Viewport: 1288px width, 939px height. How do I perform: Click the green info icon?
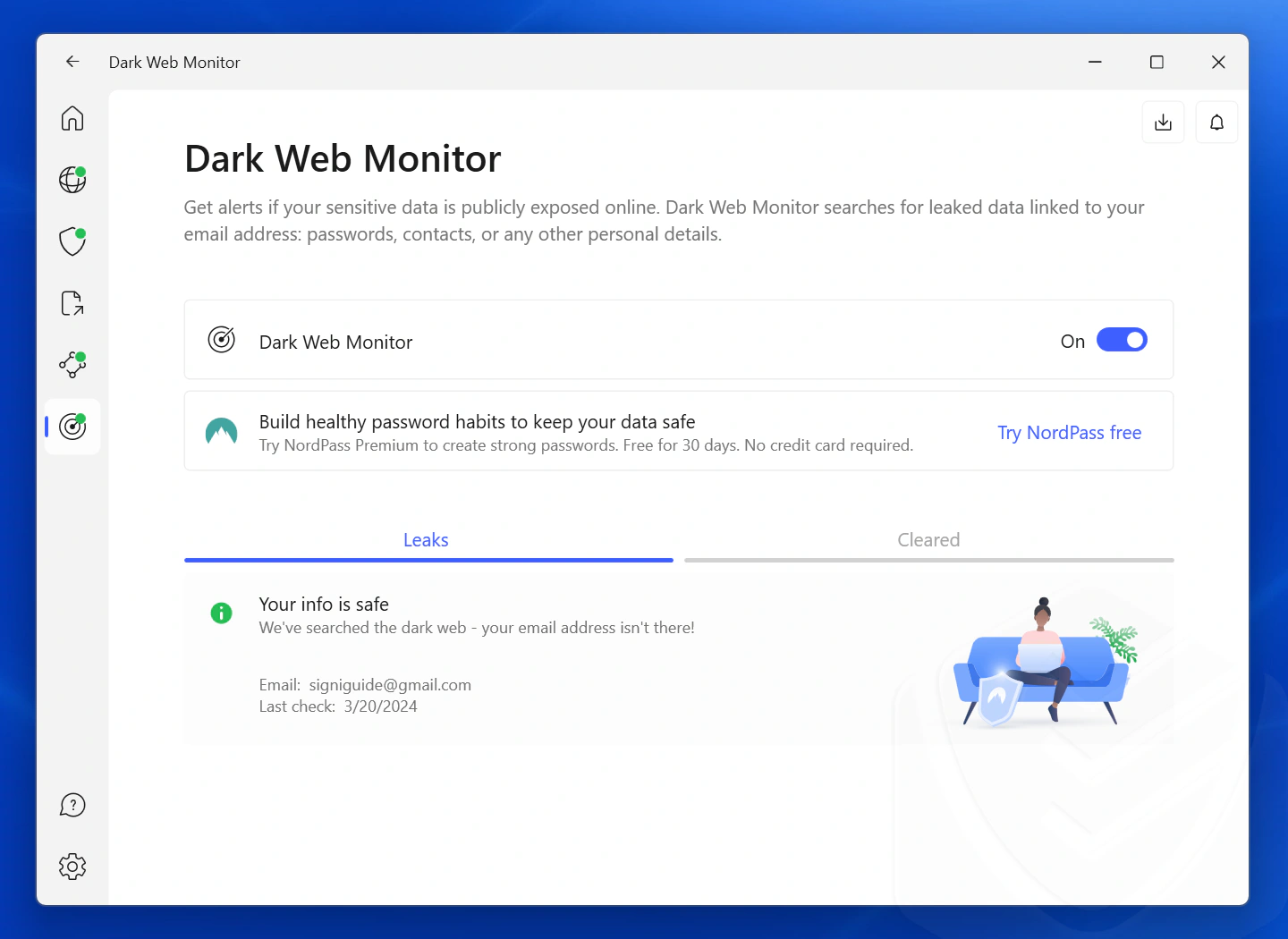(x=221, y=613)
